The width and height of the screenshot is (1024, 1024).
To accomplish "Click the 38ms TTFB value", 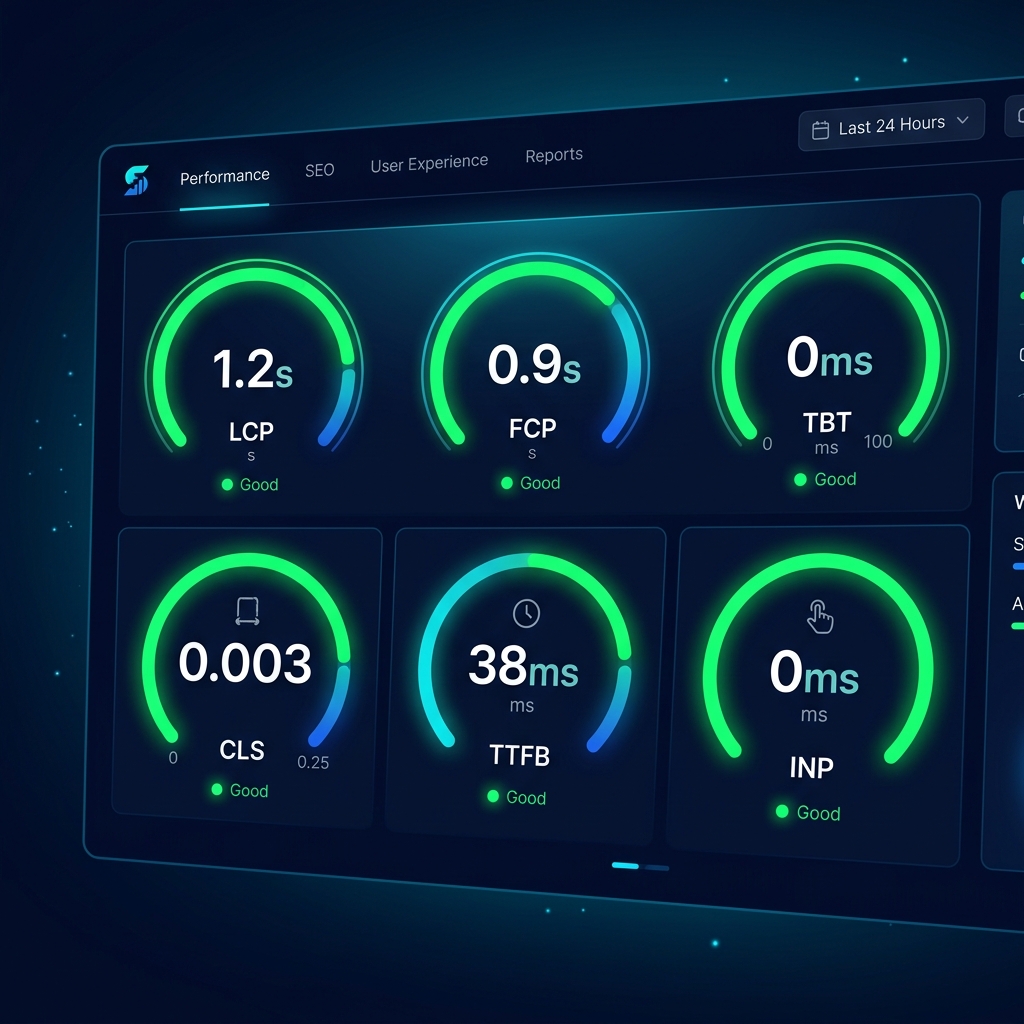I will click(x=523, y=666).
